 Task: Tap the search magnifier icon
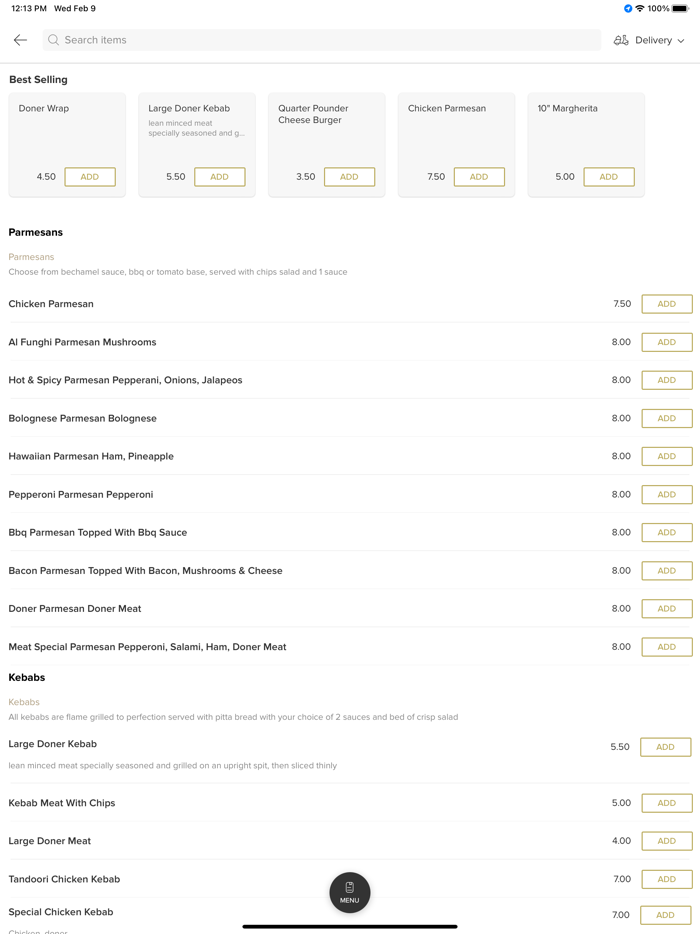coord(54,40)
